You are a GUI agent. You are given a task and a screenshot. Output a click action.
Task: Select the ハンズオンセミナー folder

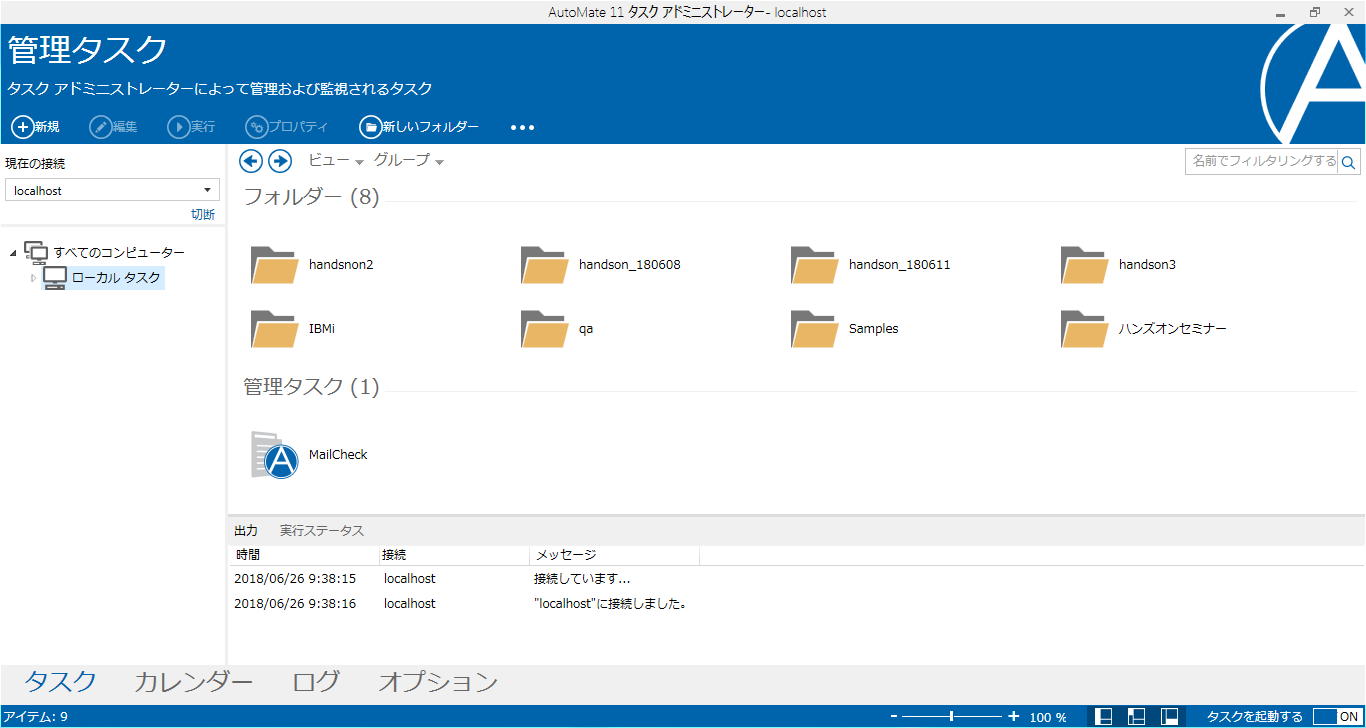pyautogui.click(x=1143, y=328)
